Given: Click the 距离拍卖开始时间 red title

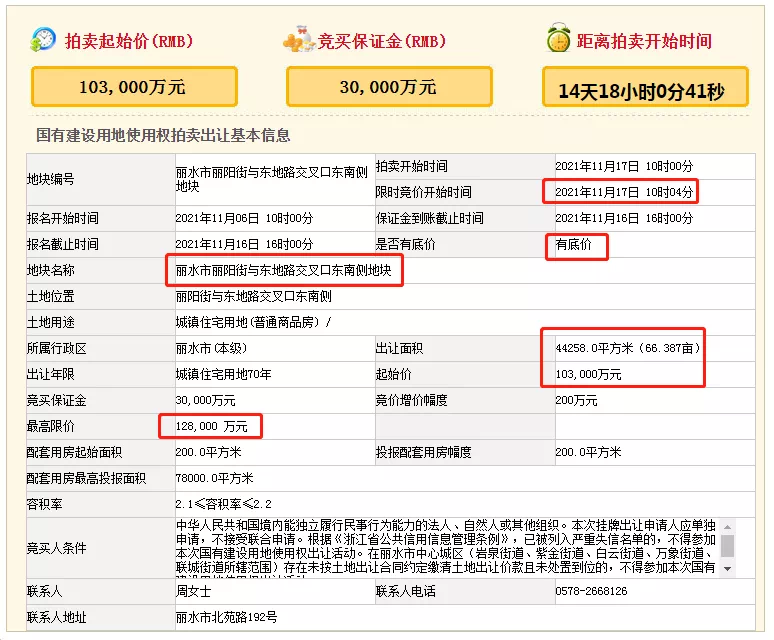Looking at the screenshot, I should coord(644,41).
